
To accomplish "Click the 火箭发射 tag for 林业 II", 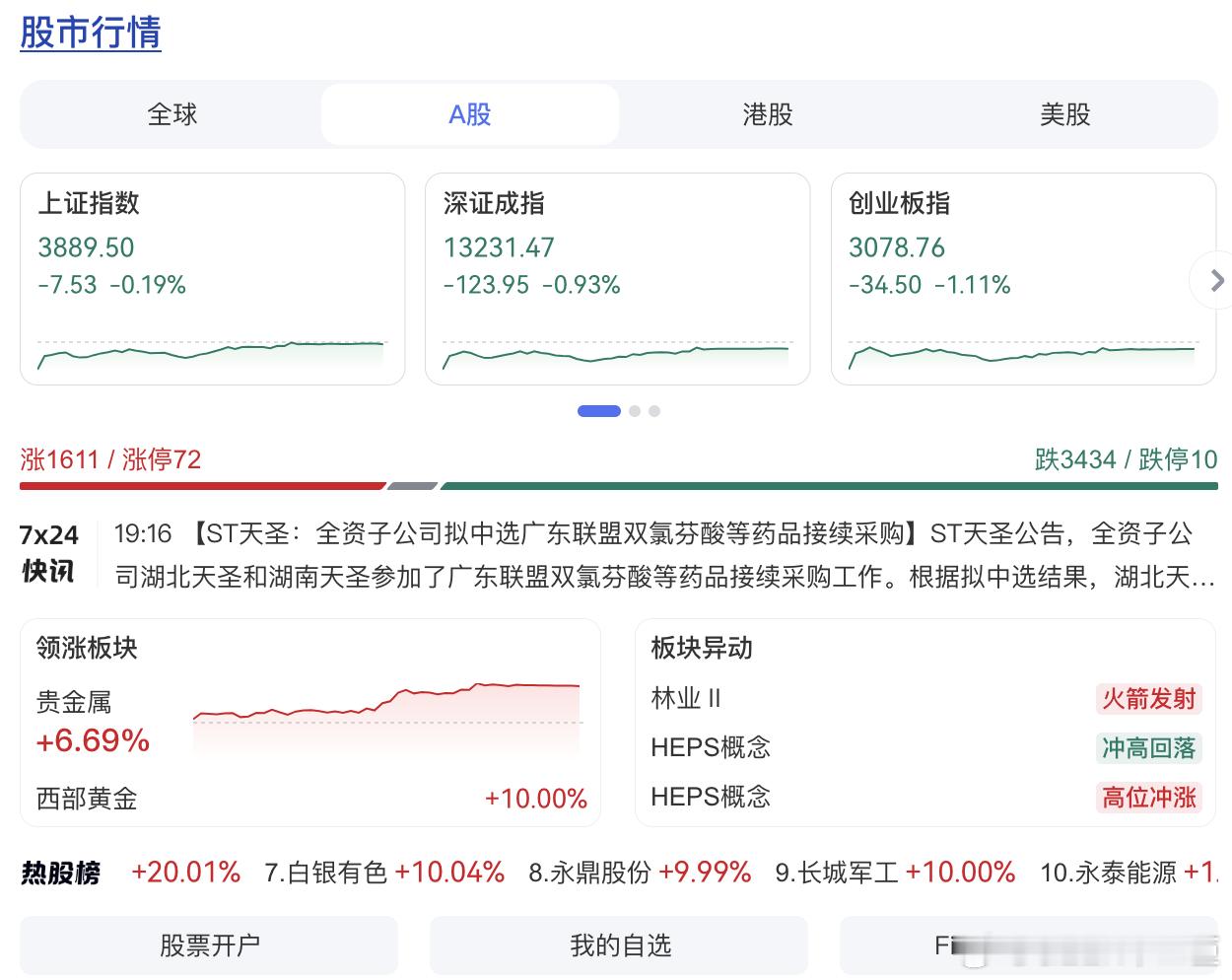I will tap(1148, 699).
